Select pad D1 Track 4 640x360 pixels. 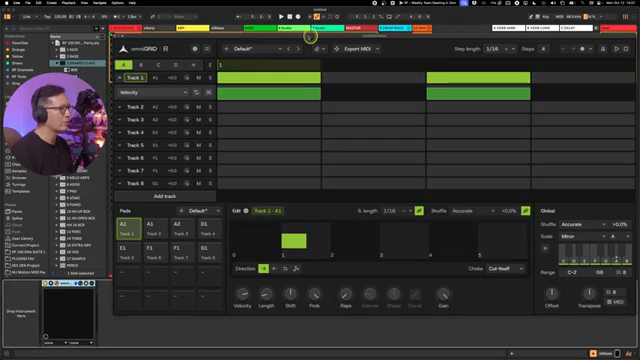(210, 229)
